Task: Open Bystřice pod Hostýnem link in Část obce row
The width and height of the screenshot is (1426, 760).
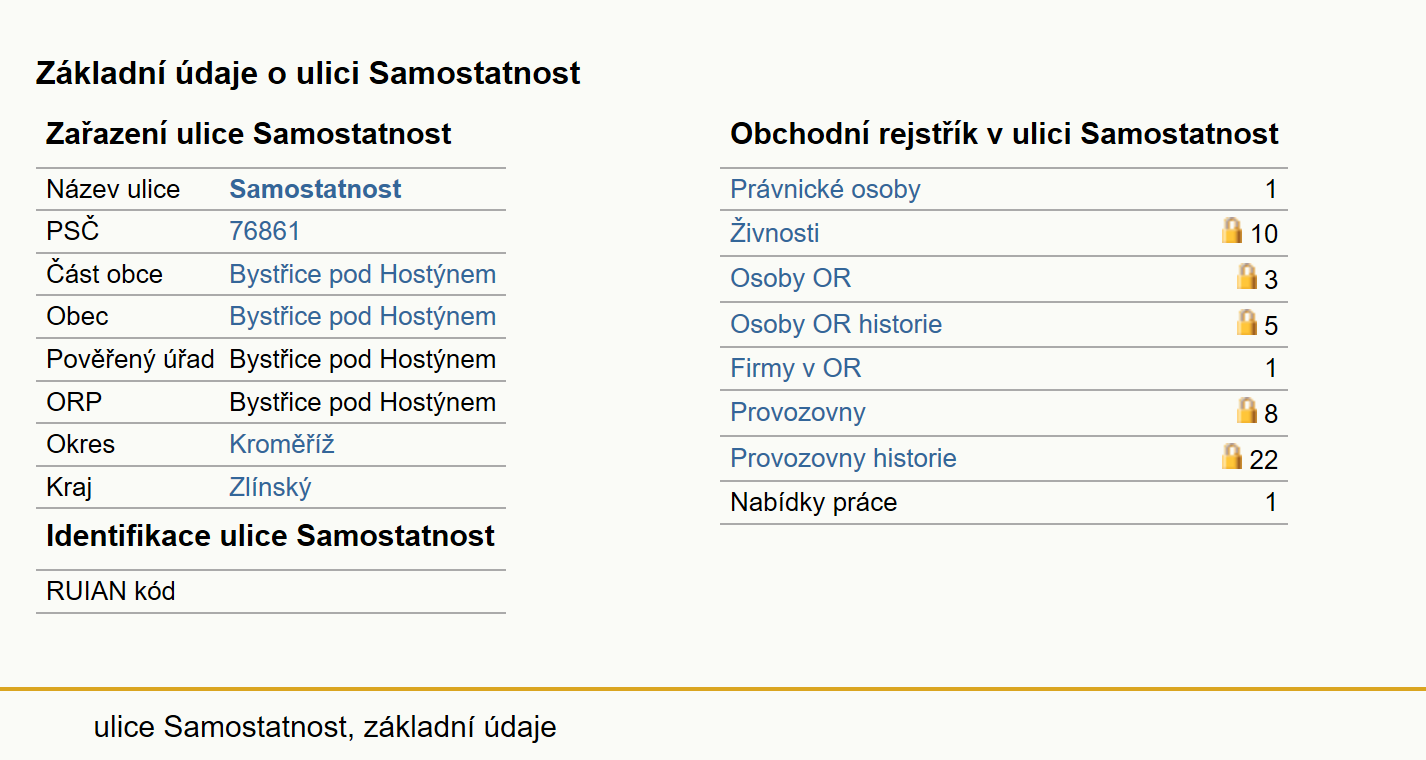Action: pos(362,274)
